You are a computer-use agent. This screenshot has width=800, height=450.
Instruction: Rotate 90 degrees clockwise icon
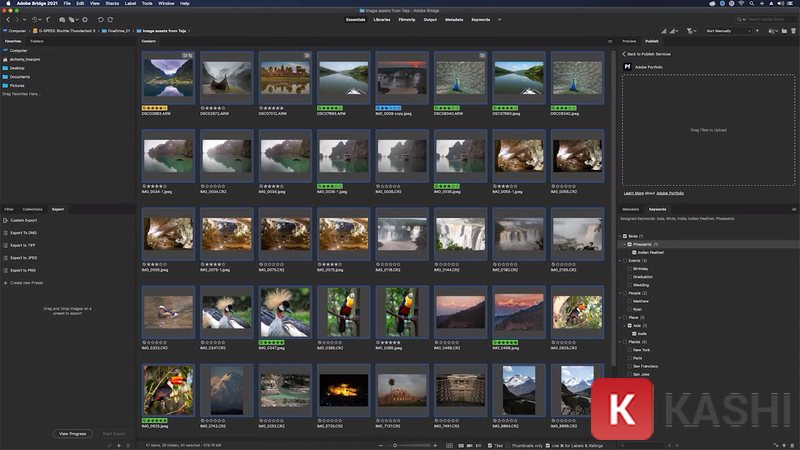click(110, 19)
